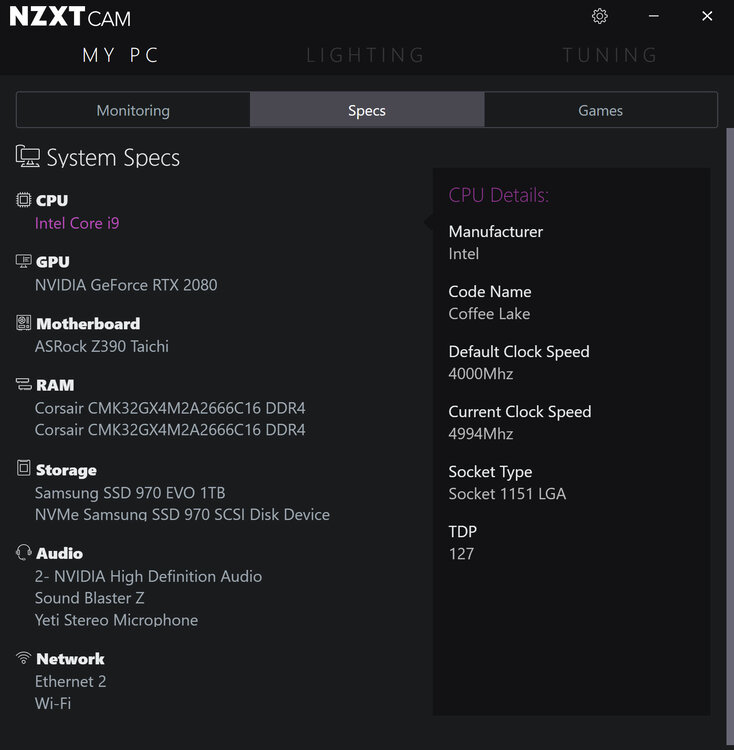Click the RAM stick icon

(23, 384)
